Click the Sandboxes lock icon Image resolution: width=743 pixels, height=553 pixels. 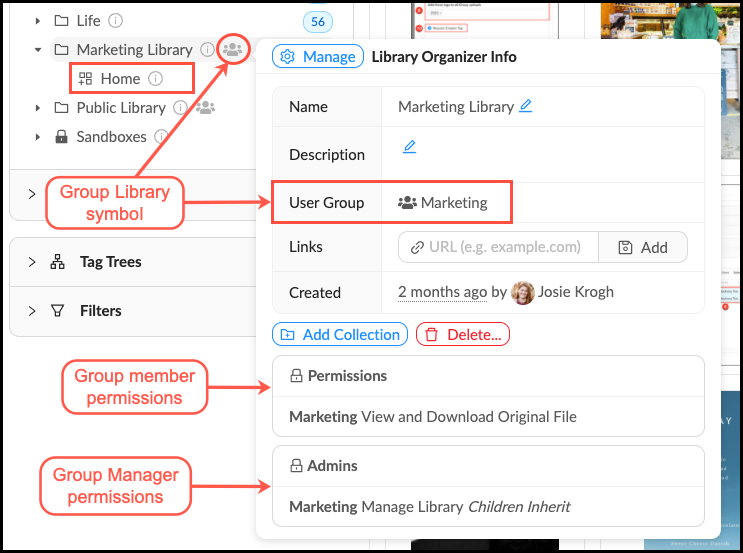[61, 136]
